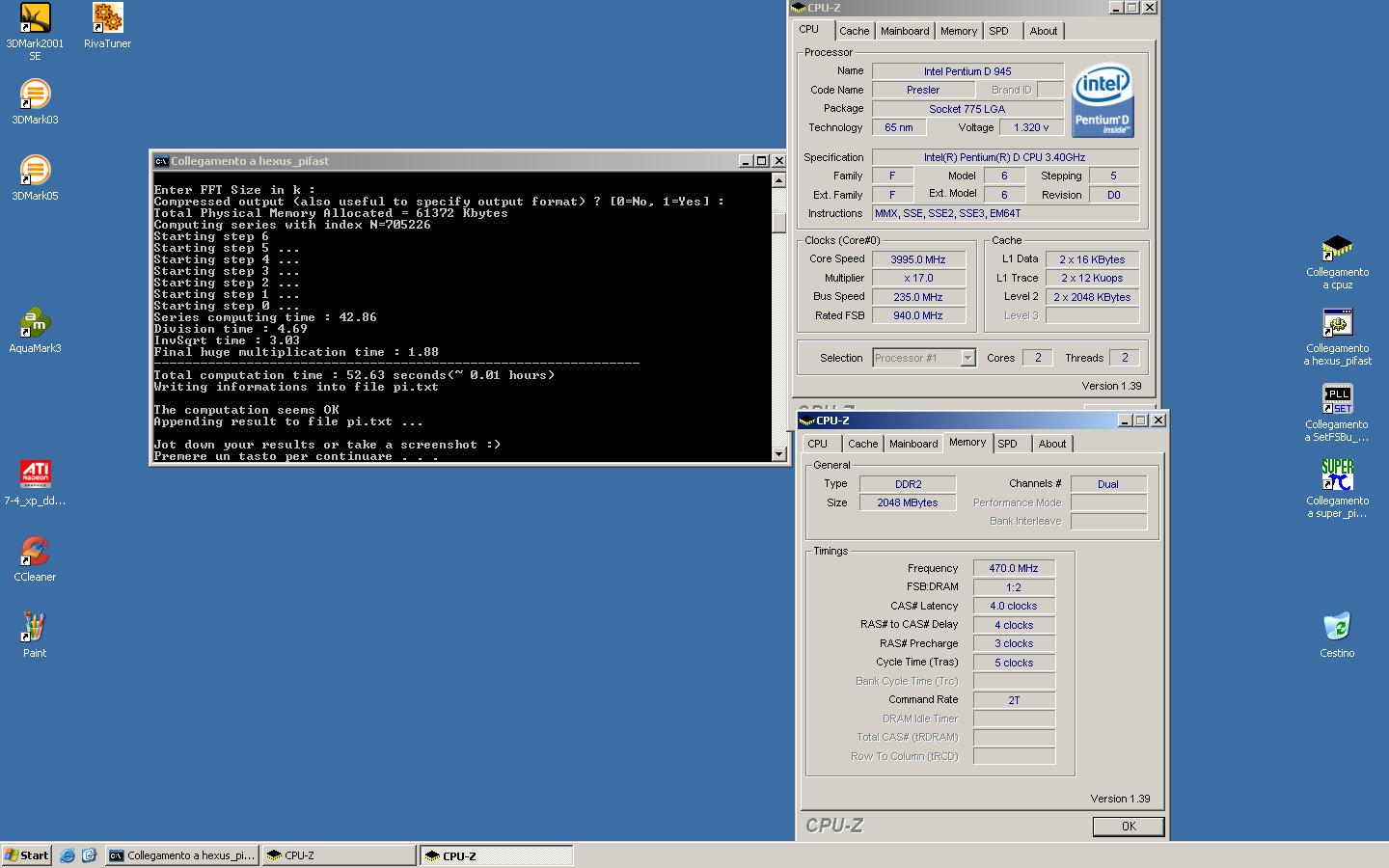Click the Bus Speed 235.0 MHz value
The height and width of the screenshot is (868, 1389).
pos(918,297)
